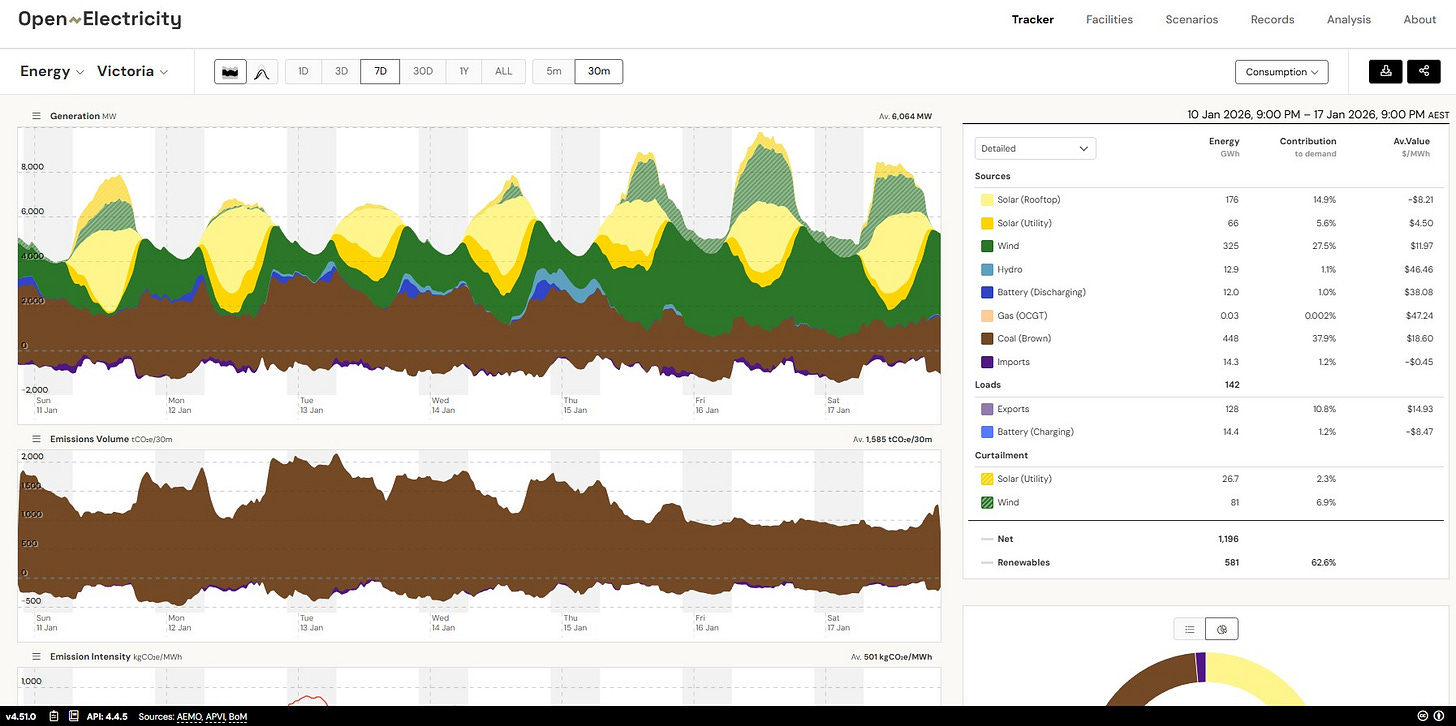
Task: Click the attribution icon in the footer
Action: (x=1439, y=716)
